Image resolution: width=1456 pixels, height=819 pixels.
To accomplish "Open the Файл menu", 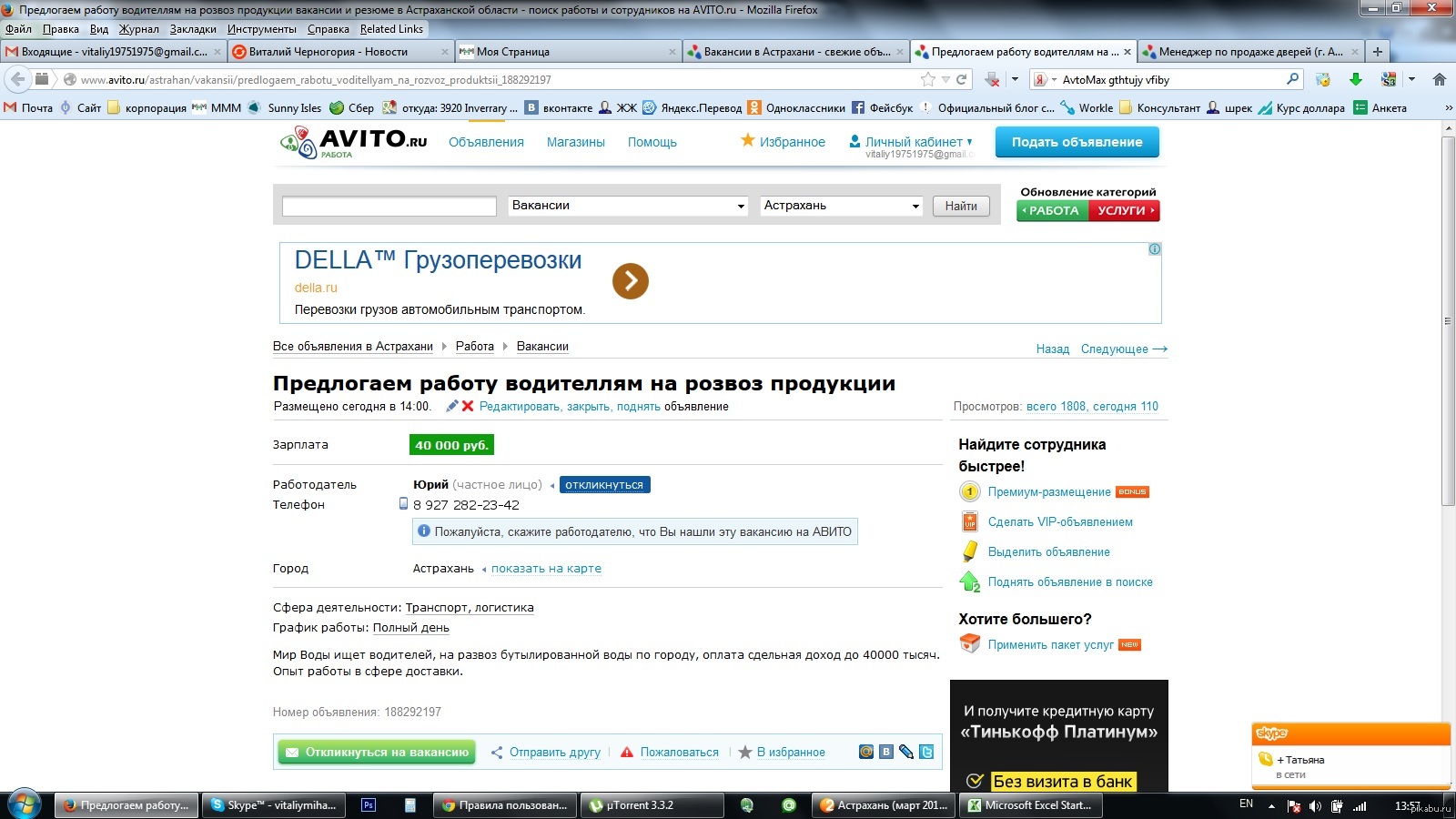I will 18,29.
